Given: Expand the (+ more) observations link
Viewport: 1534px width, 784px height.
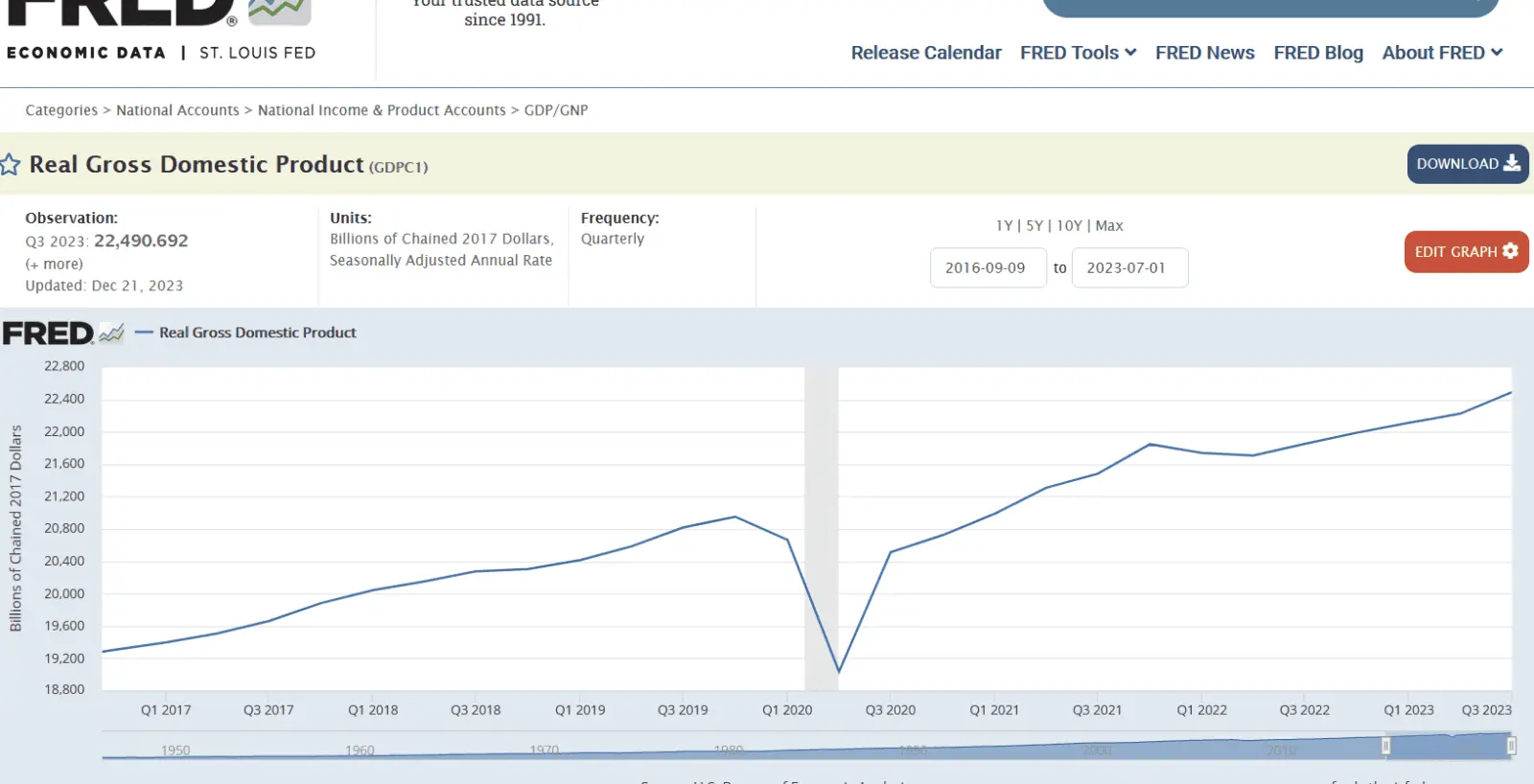Looking at the screenshot, I should pos(54,265).
